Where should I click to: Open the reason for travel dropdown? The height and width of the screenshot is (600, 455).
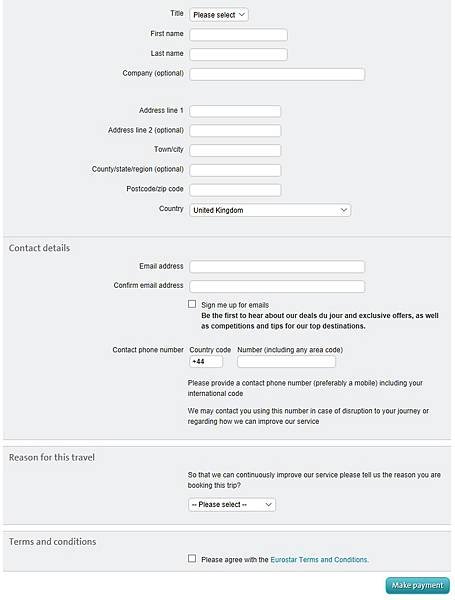[x=232, y=505]
